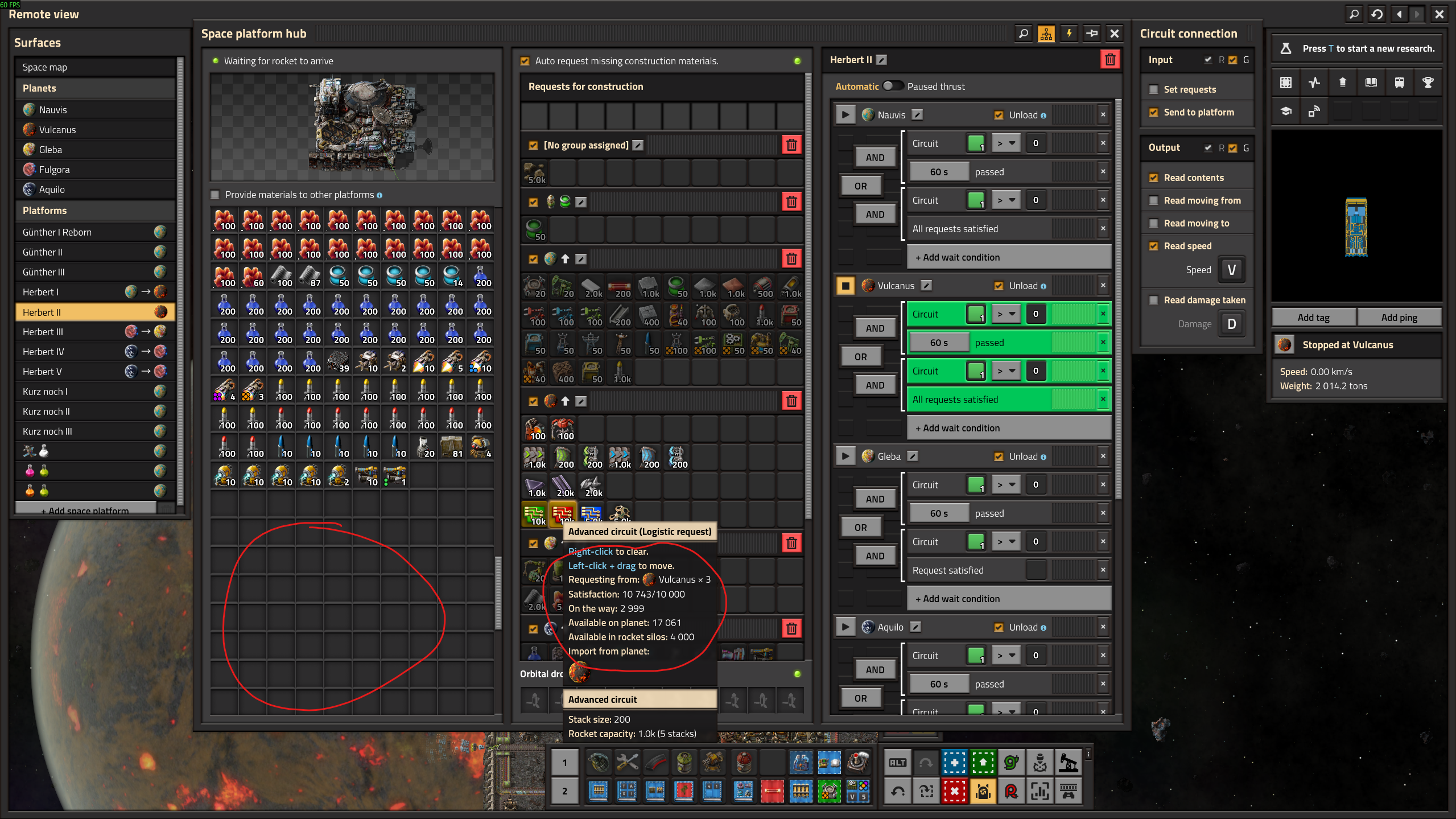Image resolution: width=1456 pixels, height=819 pixels.
Task: Click the back arrow in Remote view bar
Action: (1399, 14)
